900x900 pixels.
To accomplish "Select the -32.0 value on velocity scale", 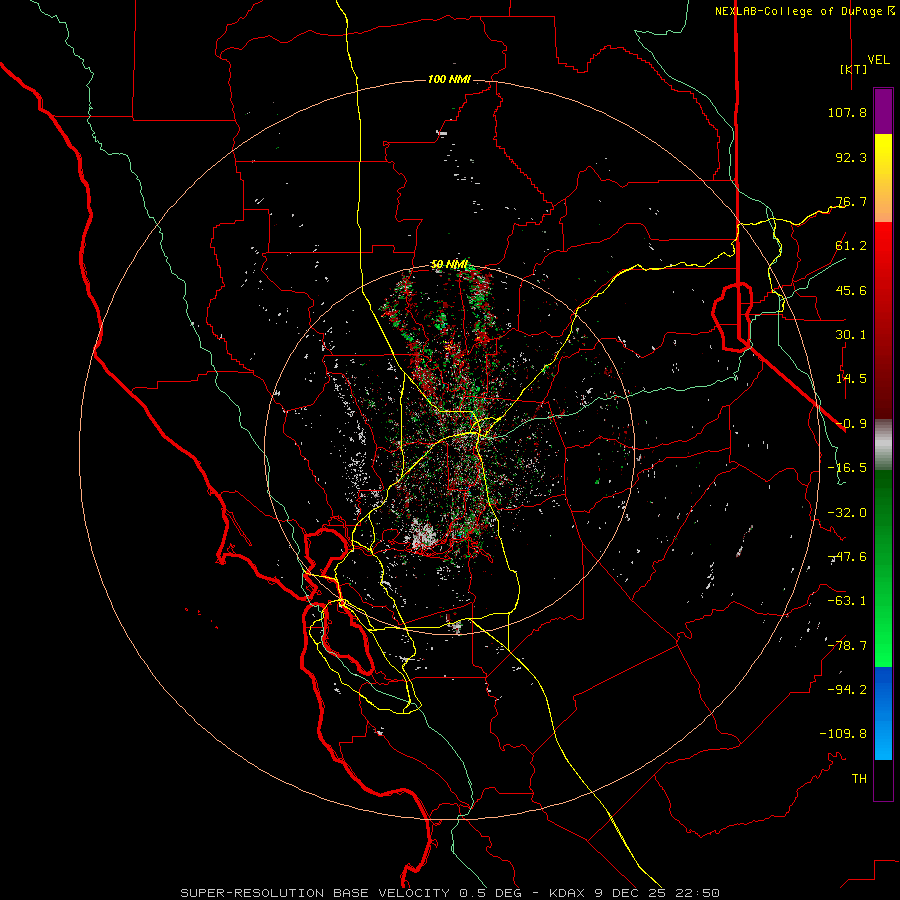I will (847, 513).
